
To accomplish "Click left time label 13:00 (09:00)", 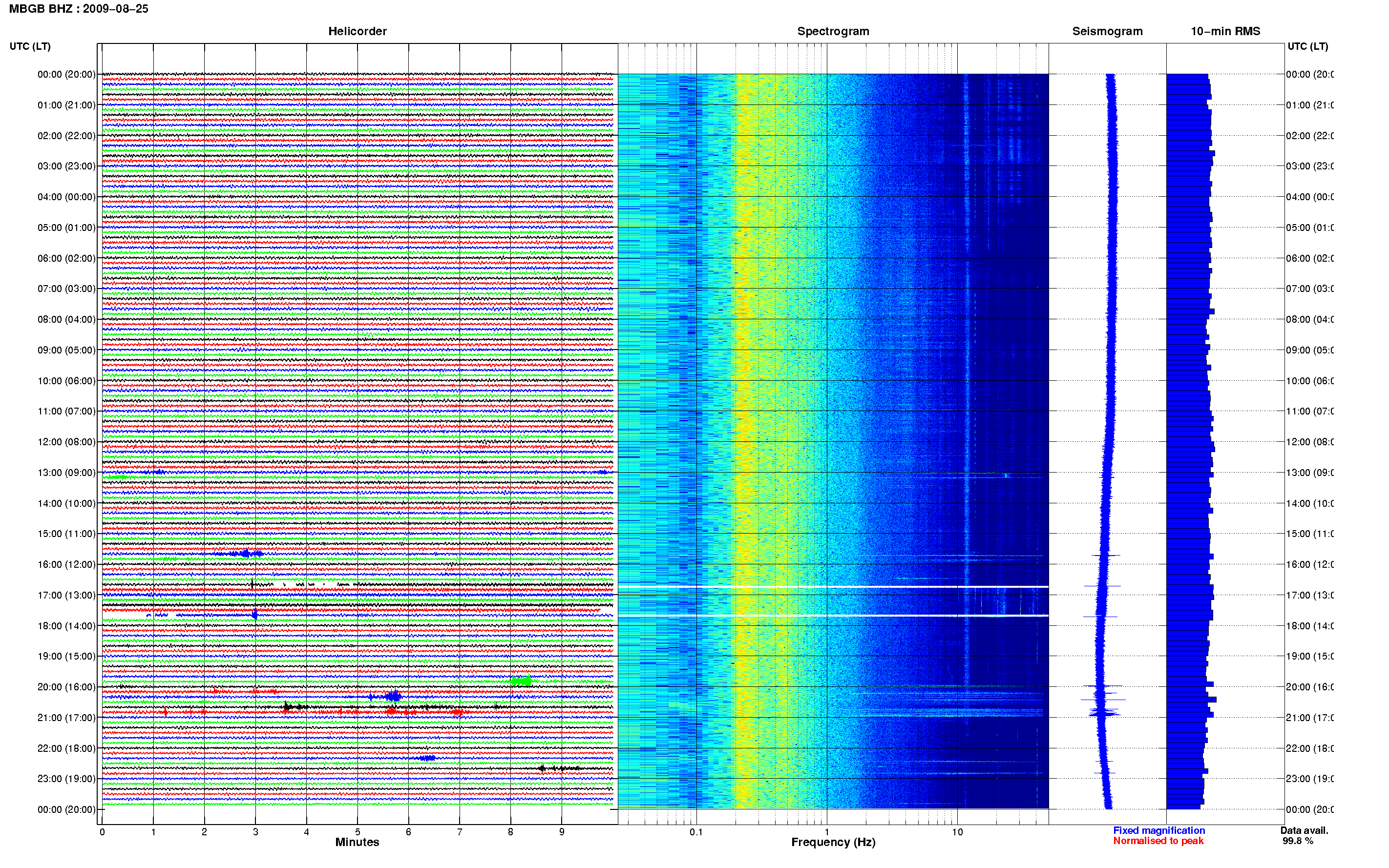I will tap(66, 473).
